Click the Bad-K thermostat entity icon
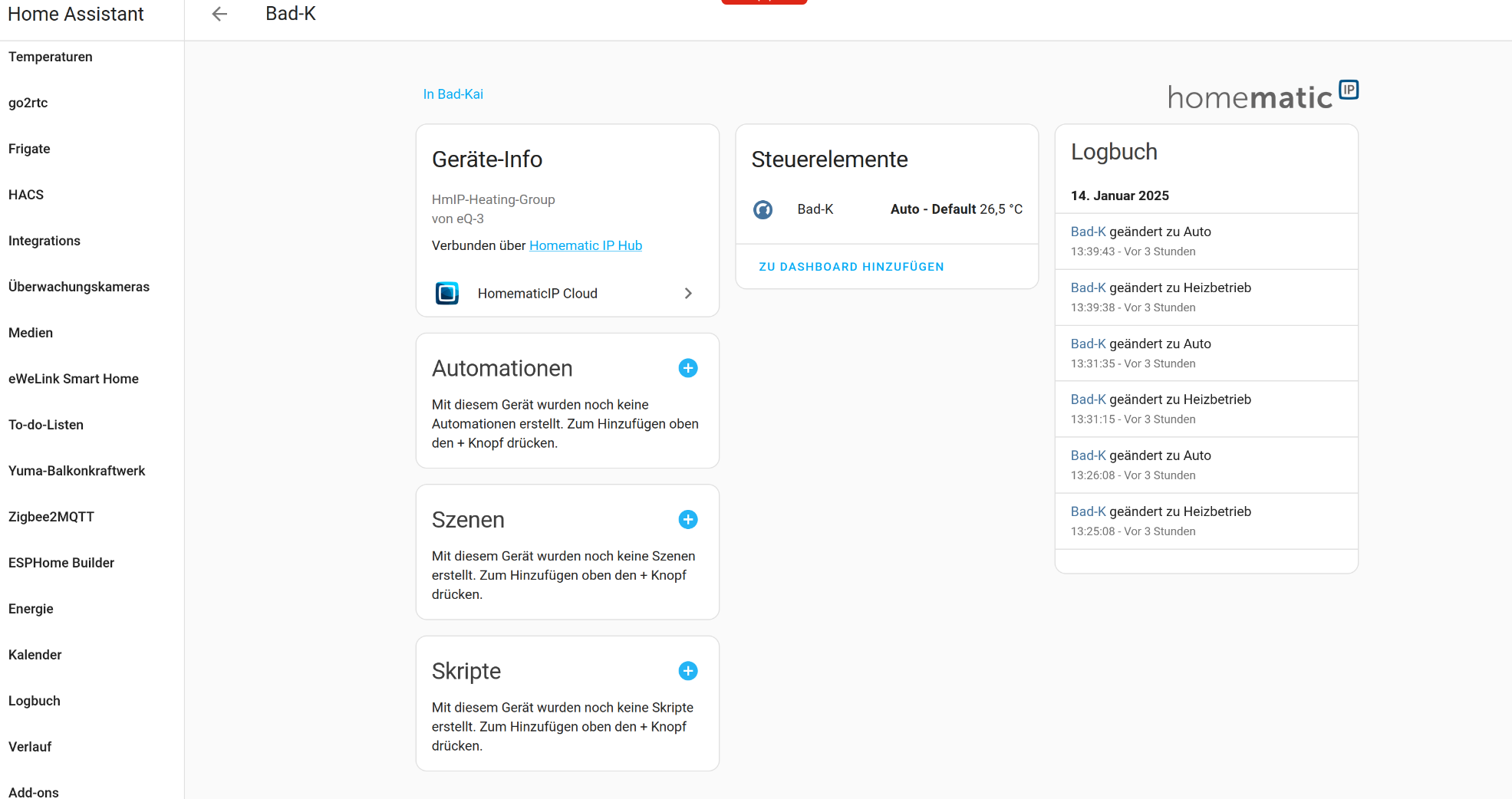The height and width of the screenshot is (799, 1512). pyautogui.click(x=763, y=209)
